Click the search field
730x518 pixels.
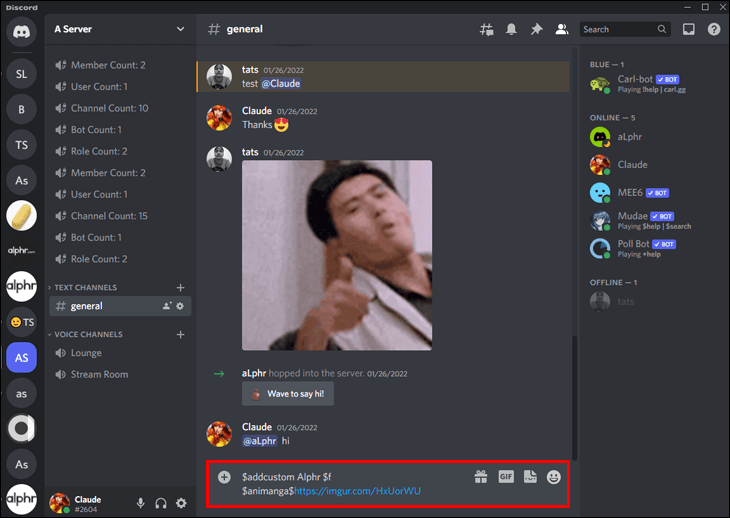625,29
